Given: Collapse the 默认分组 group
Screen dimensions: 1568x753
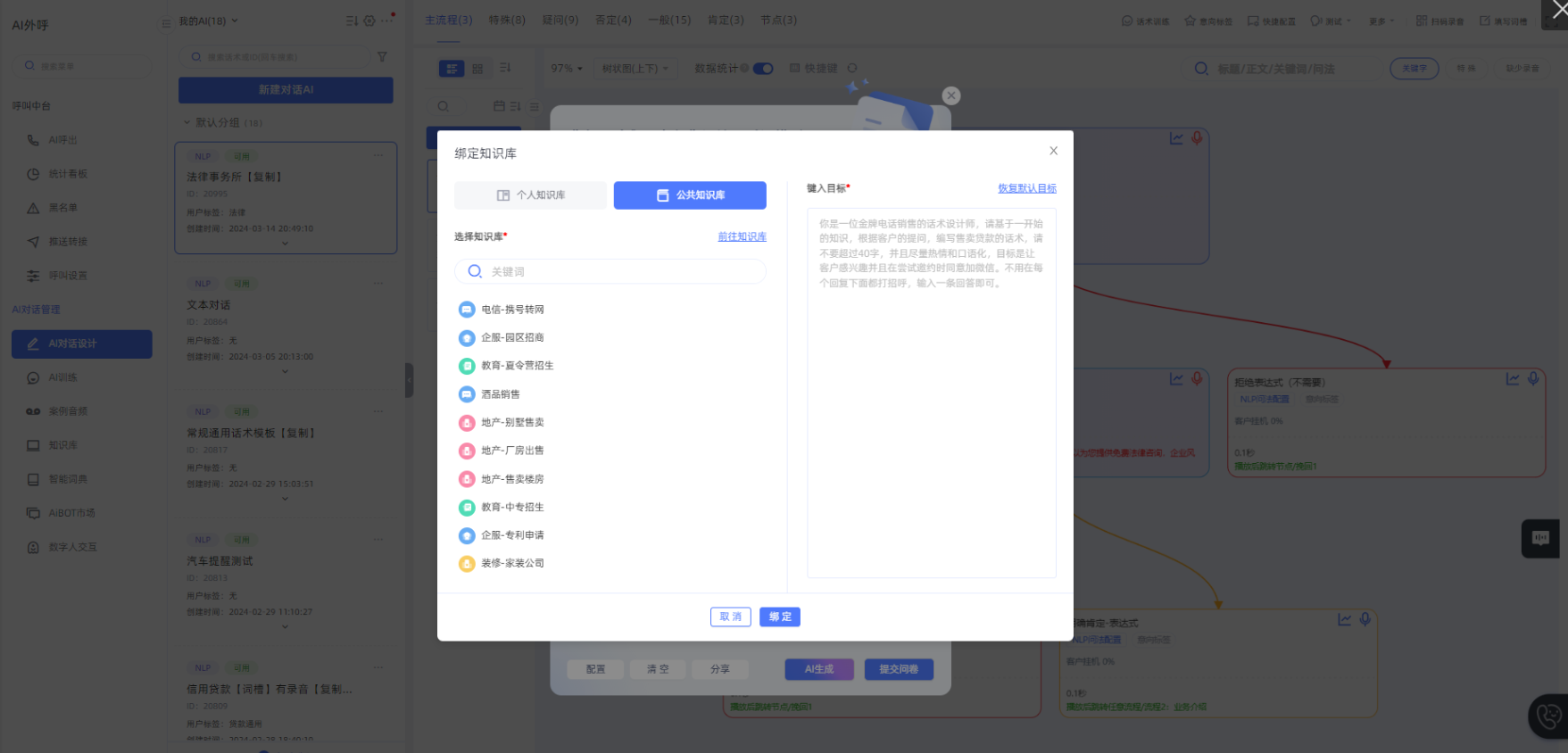Looking at the screenshot, I should (x=187, y=122).
